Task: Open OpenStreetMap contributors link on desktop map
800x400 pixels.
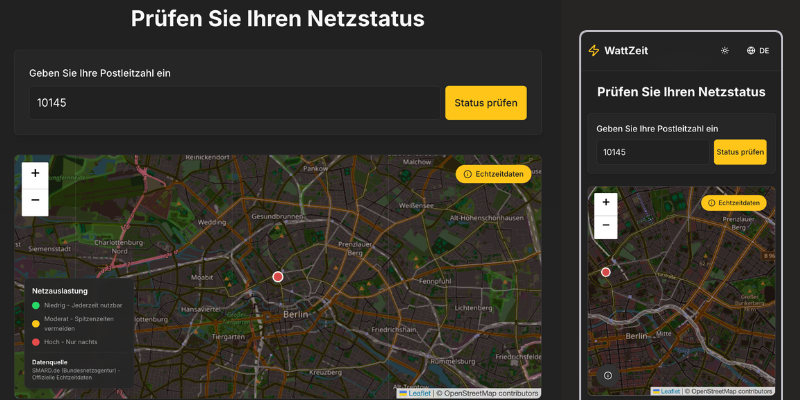Action: point(490,393)
